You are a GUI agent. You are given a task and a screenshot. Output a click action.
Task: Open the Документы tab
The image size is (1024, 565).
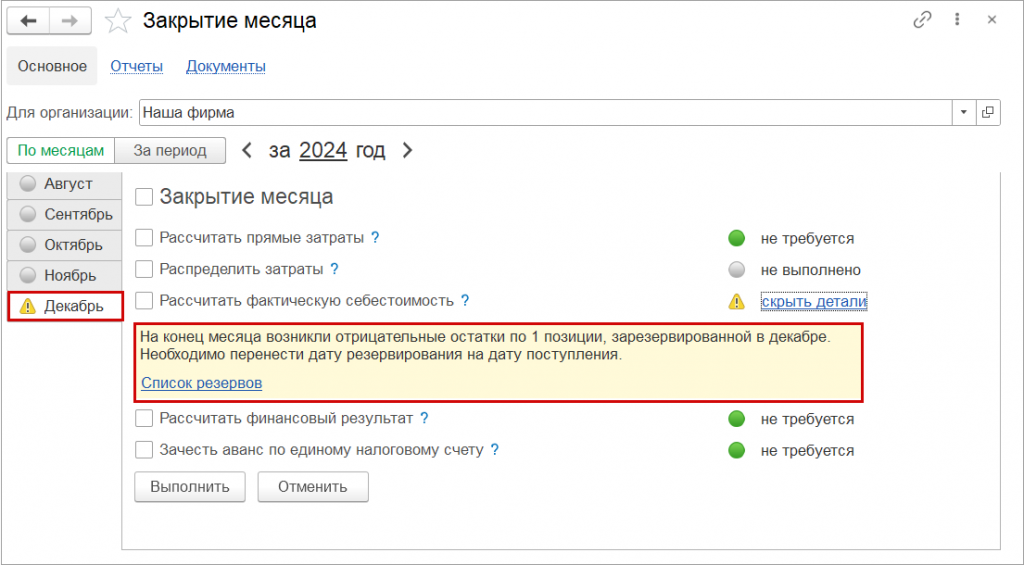pos(226,66)
